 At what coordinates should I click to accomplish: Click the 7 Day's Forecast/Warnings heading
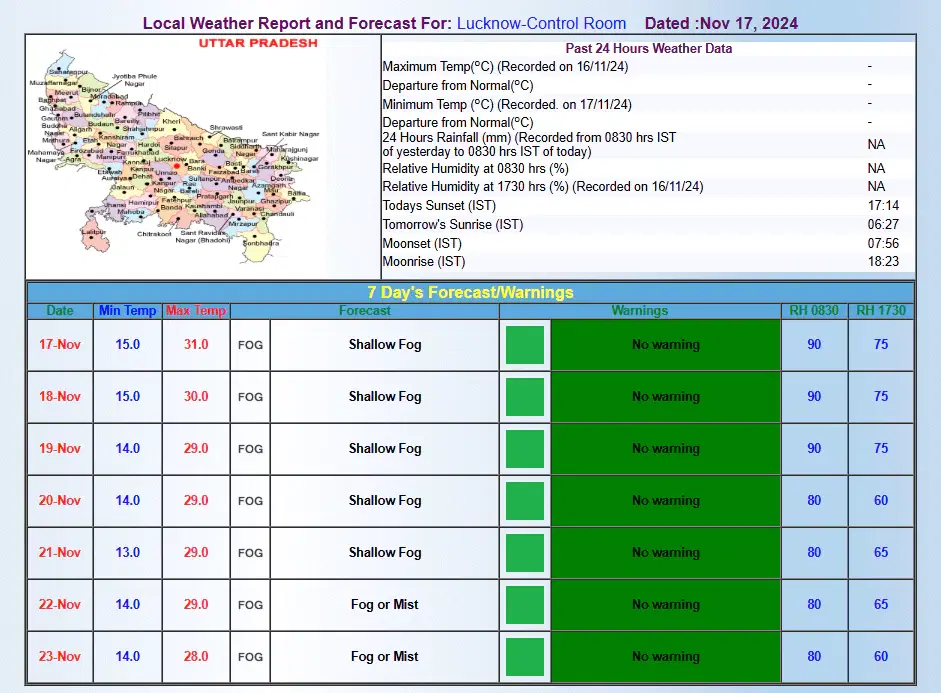pyautogui.click(x=470, y=293)
